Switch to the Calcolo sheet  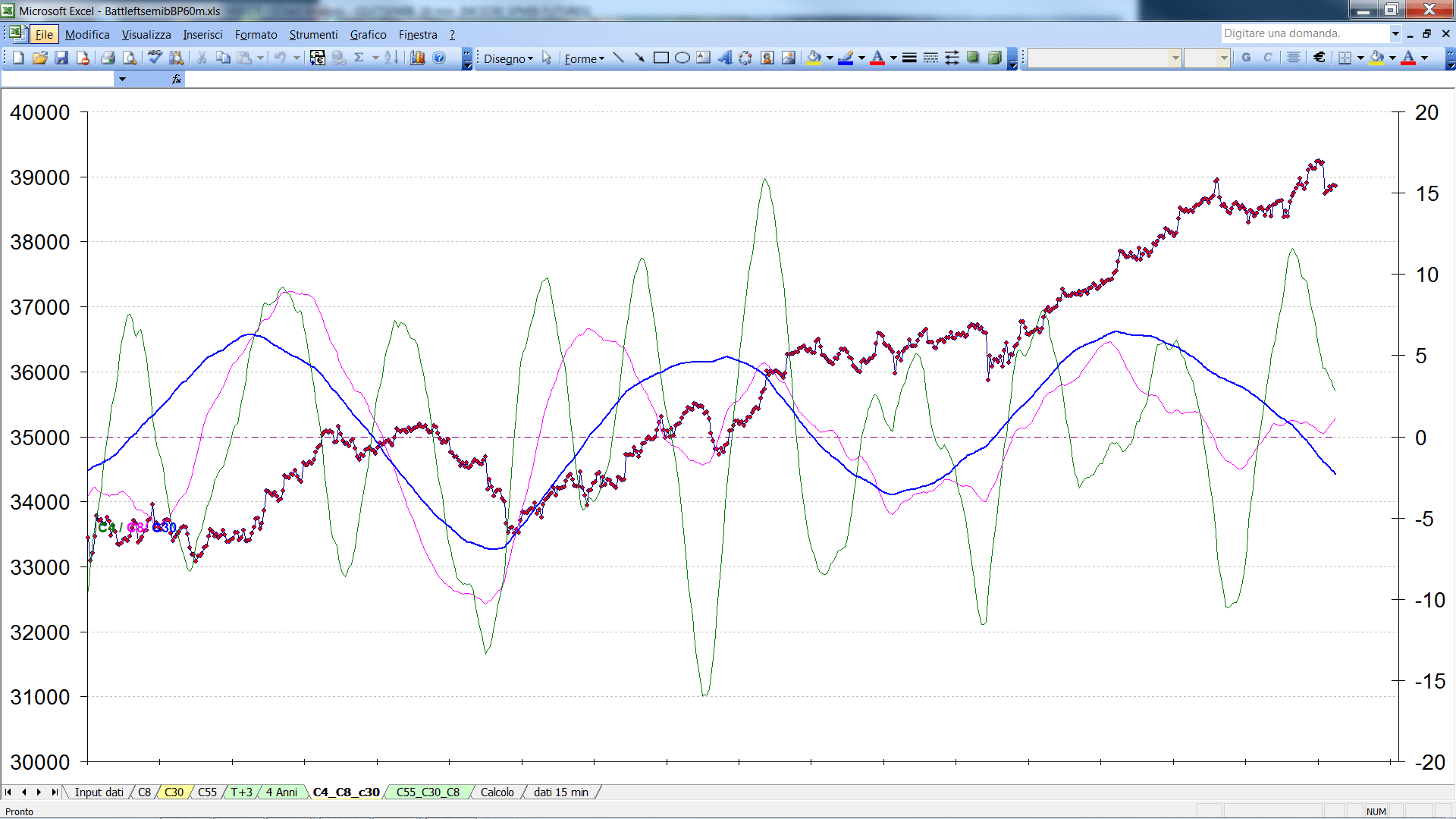(497, 792)
